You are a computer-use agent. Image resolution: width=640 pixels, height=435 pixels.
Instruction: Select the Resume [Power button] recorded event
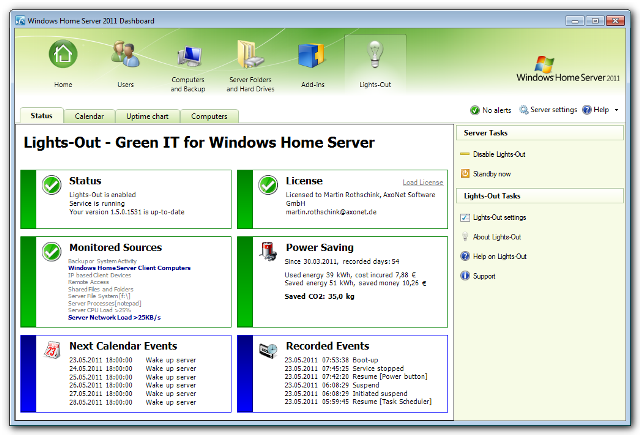356,377
